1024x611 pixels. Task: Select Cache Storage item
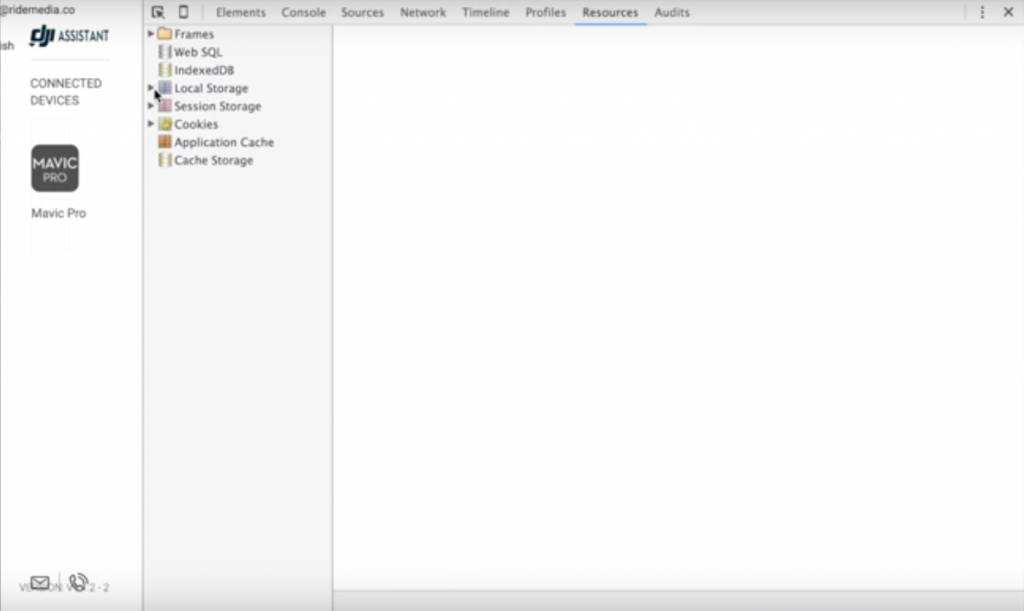pos(213,160)
